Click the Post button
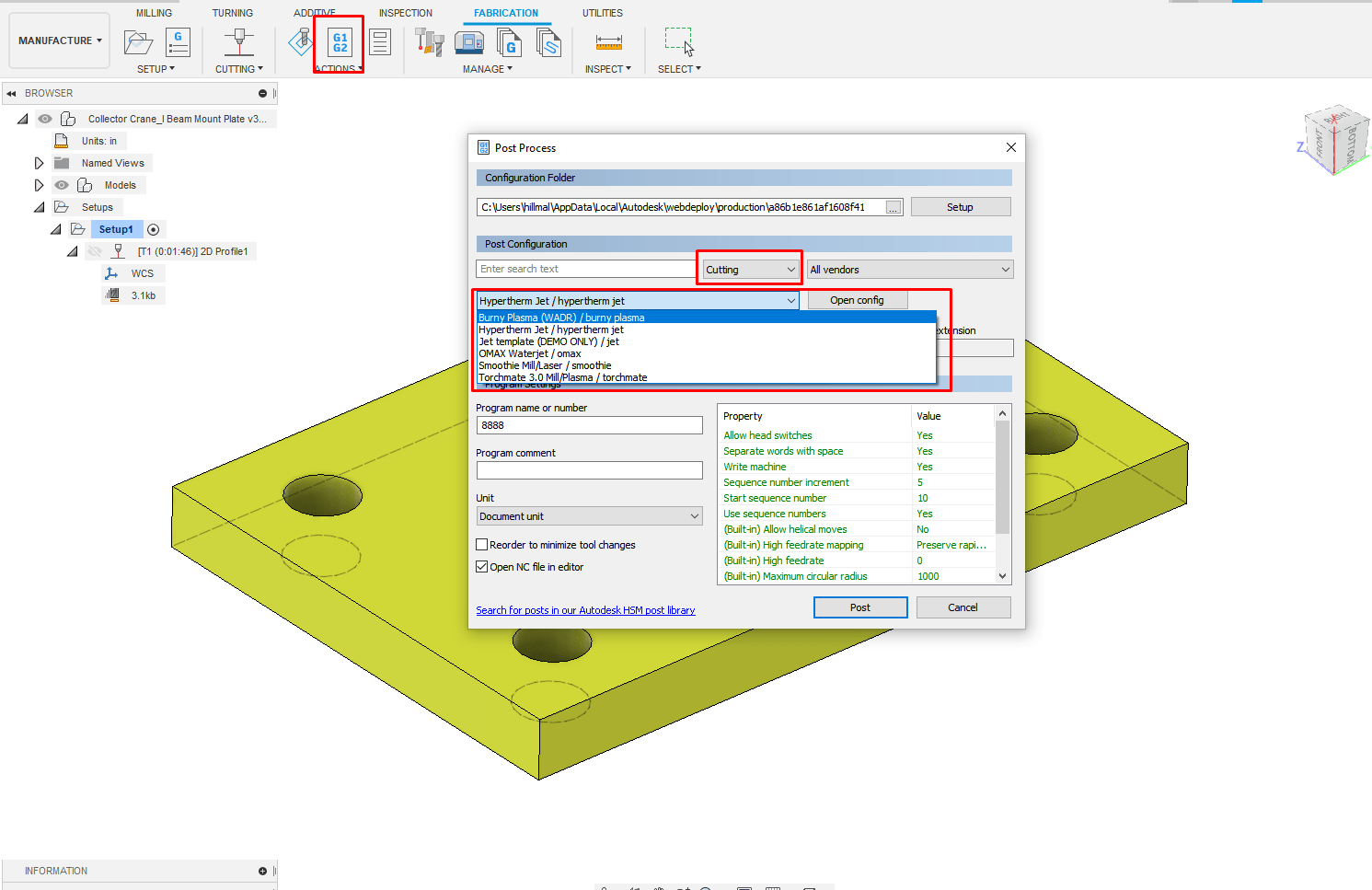 click(859, 607)
